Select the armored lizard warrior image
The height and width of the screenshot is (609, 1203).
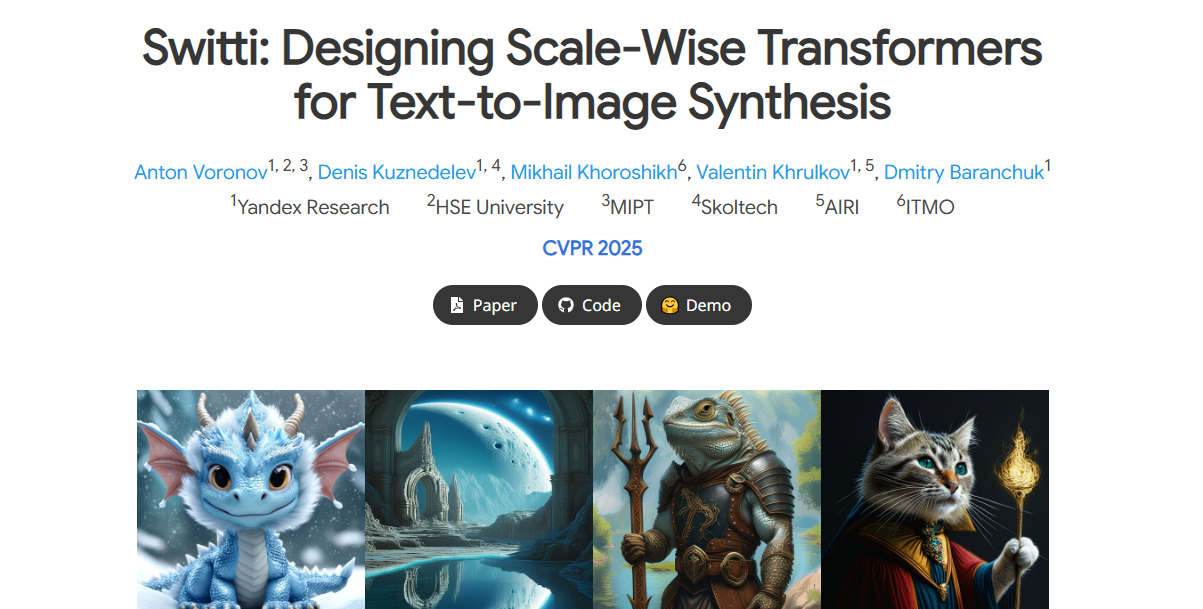(x=707, y=499)
